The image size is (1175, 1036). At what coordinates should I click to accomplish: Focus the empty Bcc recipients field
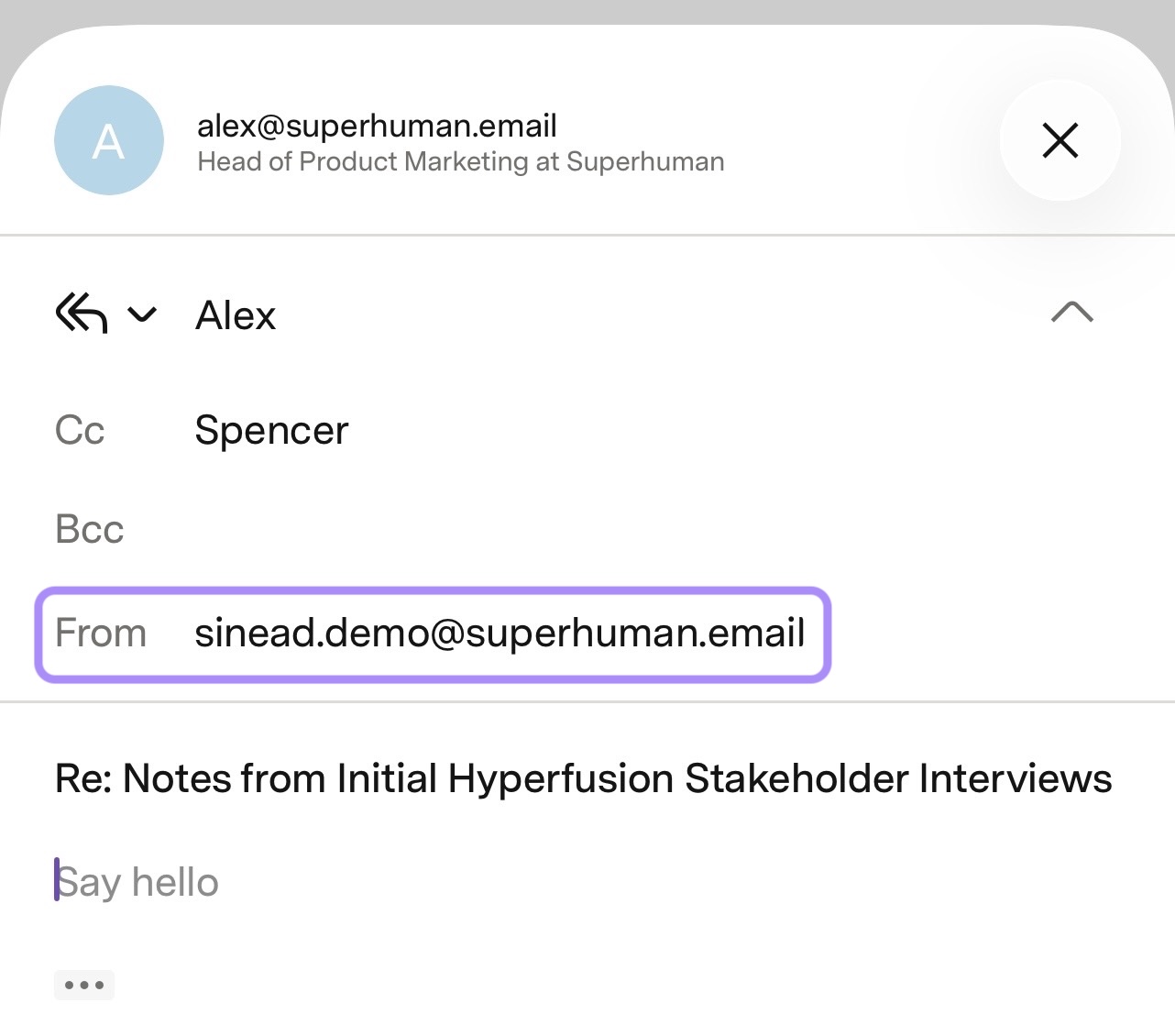click(642, 529)
